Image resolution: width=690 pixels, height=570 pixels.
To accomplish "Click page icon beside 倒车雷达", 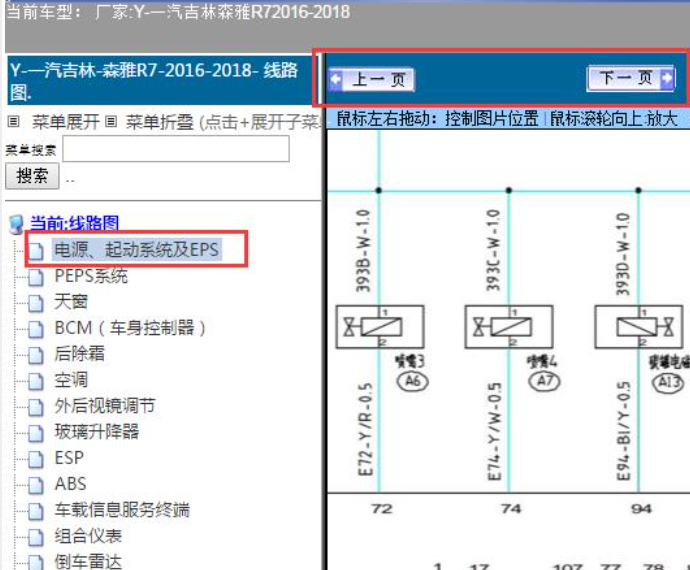I will pos(36,562).
